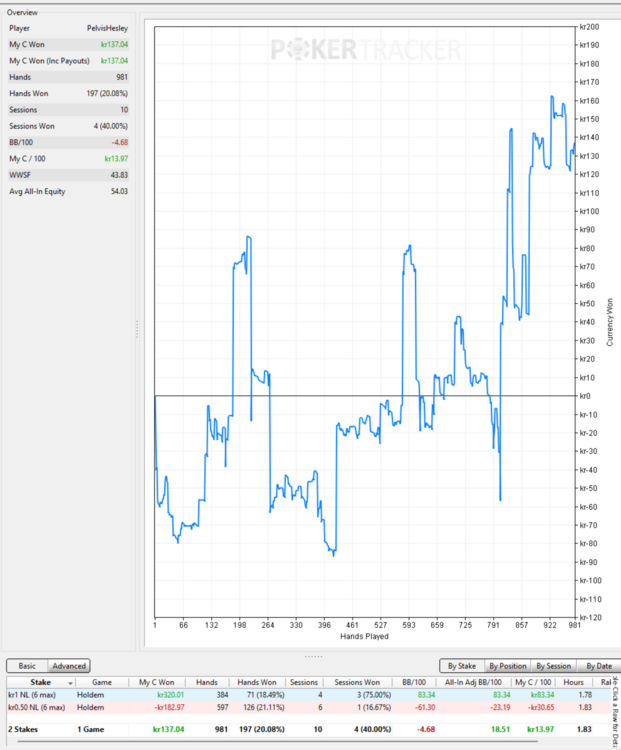Click the 71 (18.49%) hands won cell
This screenshot has width=621, height=750.
tap(266, 695)
